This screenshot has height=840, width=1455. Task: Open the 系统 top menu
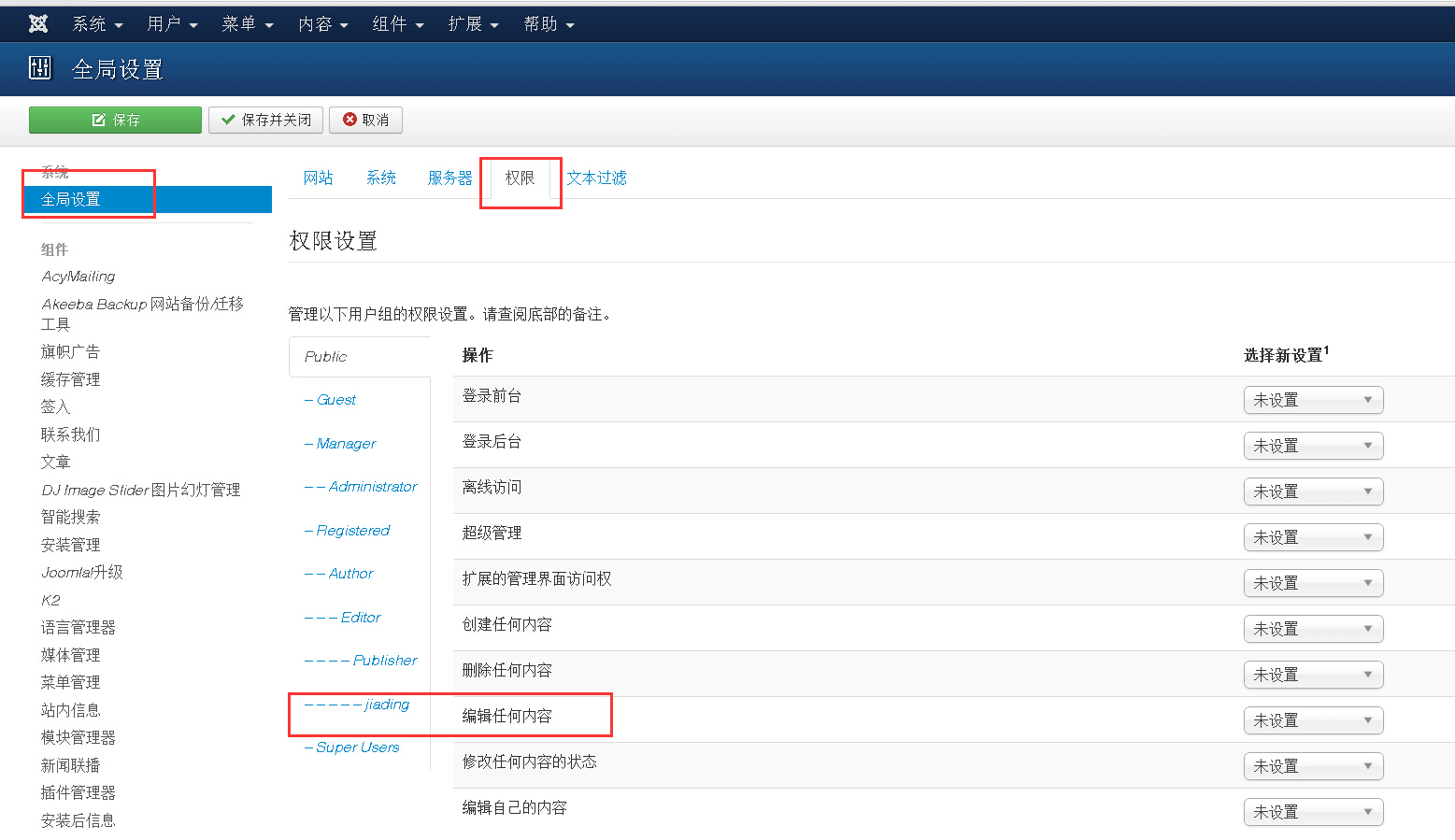(97, 24)
